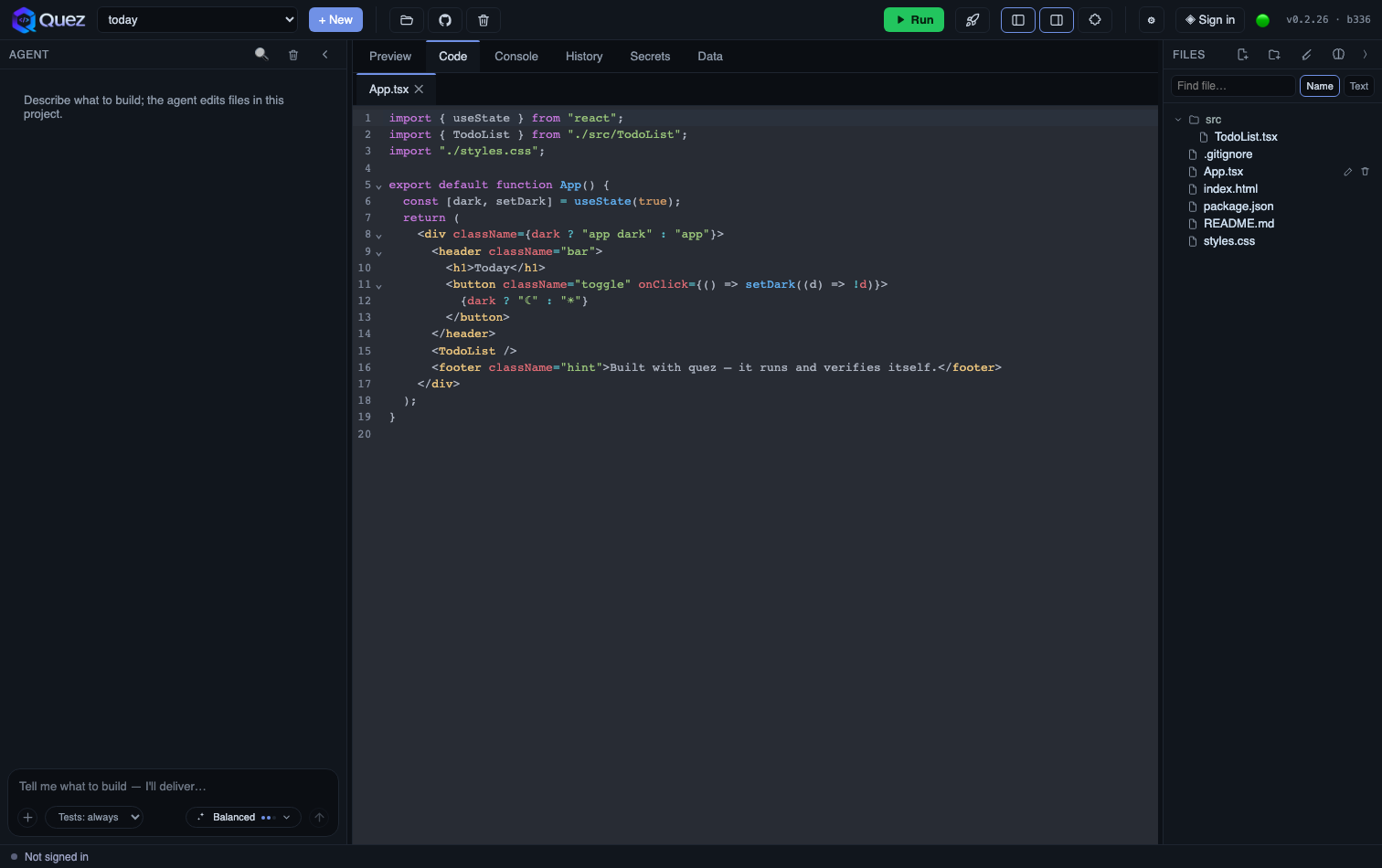Click the Sign in button

coord(1210,20)
